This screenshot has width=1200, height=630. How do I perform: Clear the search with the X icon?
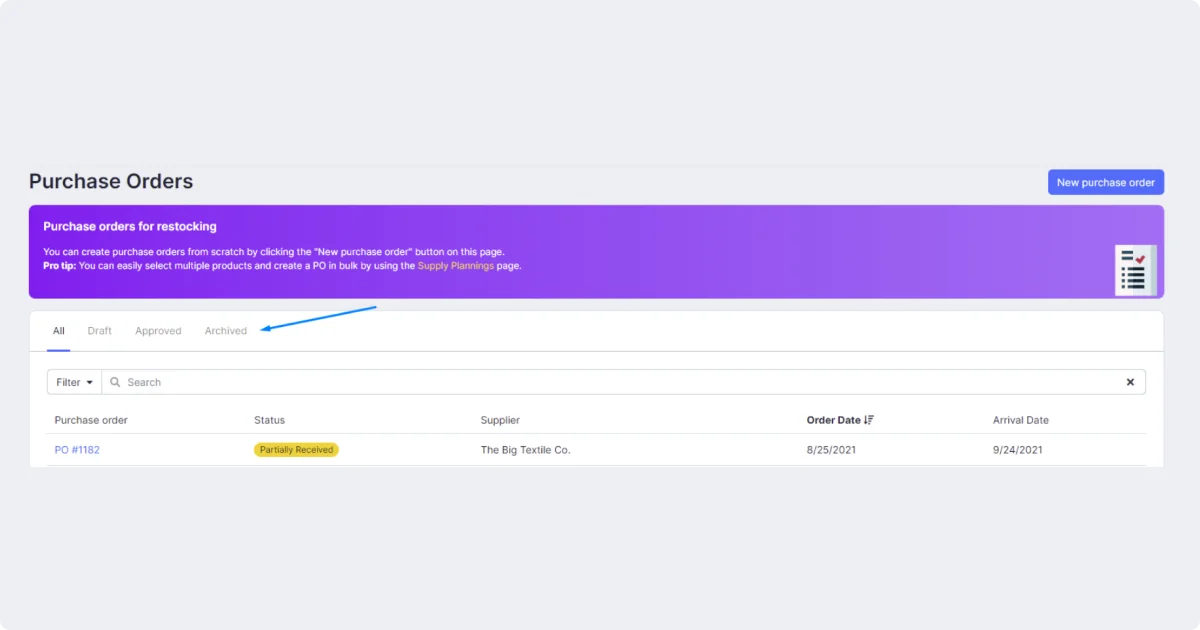[x=1130, y=382]
